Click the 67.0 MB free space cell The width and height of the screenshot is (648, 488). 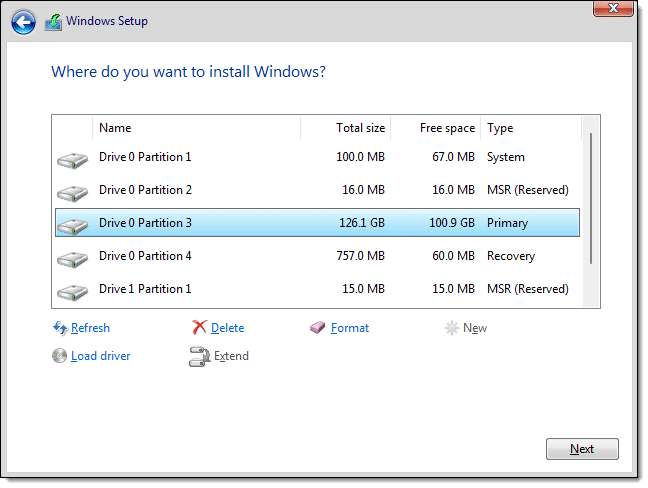click(453, 157)
